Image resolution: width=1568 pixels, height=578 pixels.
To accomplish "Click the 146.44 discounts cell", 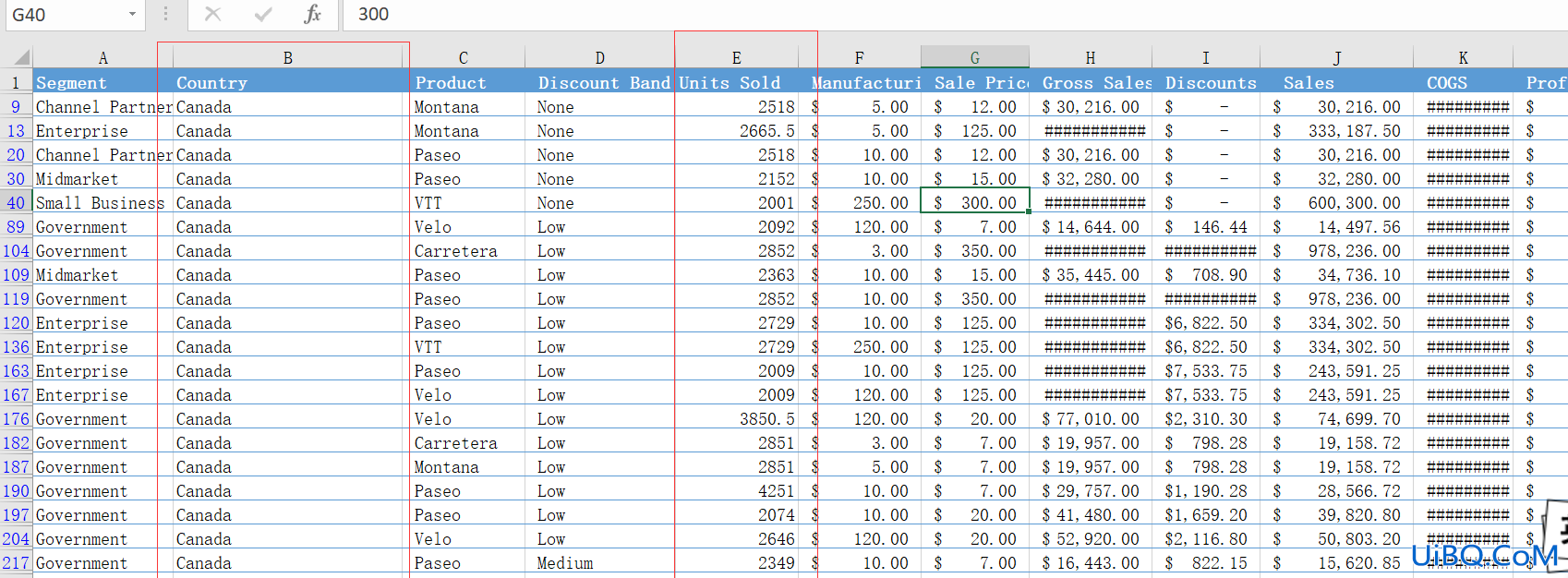I will click(1206, 226).
